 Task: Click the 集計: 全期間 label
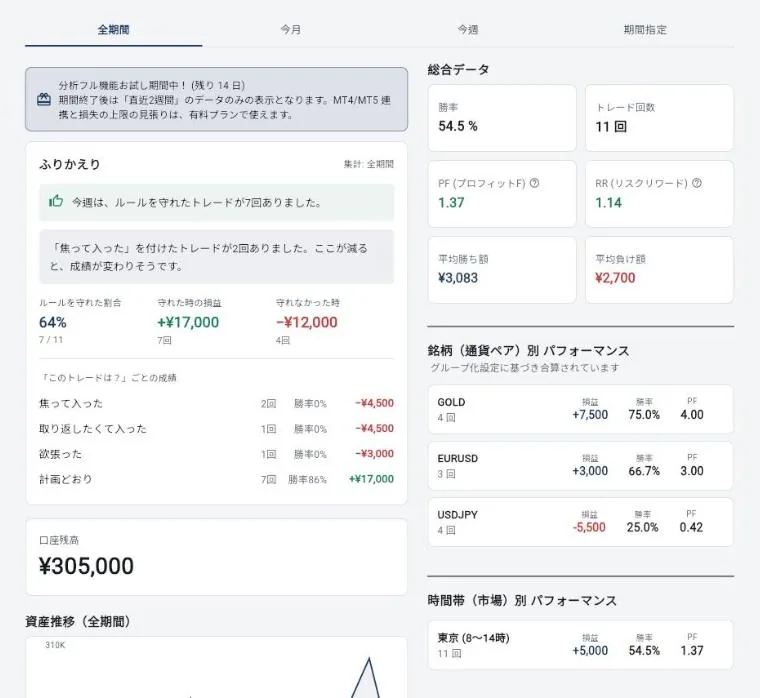click(369, 164)
